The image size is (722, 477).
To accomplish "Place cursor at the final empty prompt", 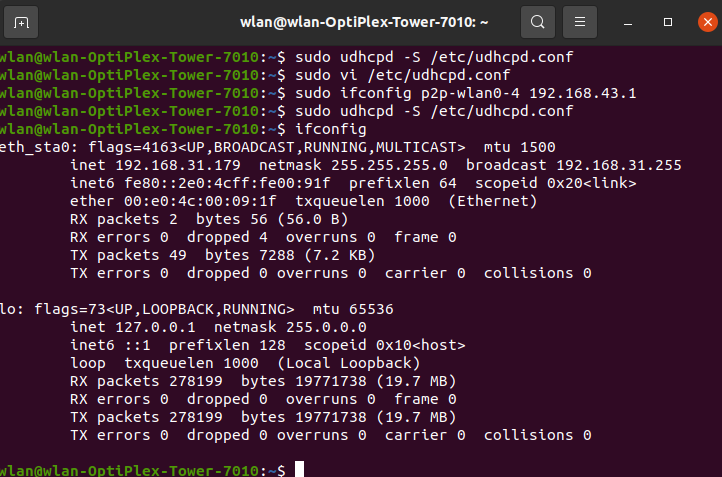I will [299, 469].
